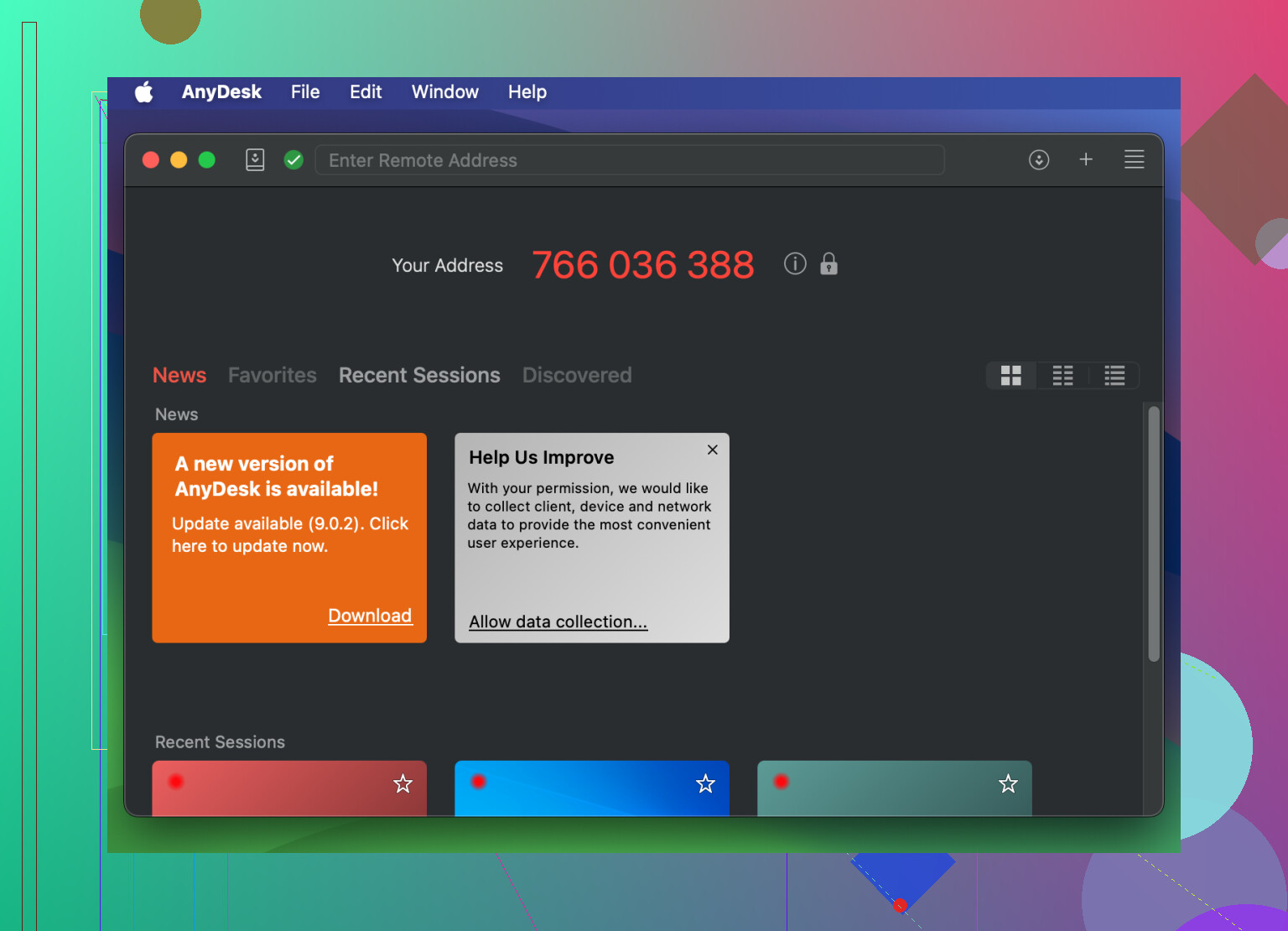Click the Download link on the update card
1288x931 pixels.
pos(370,616)
